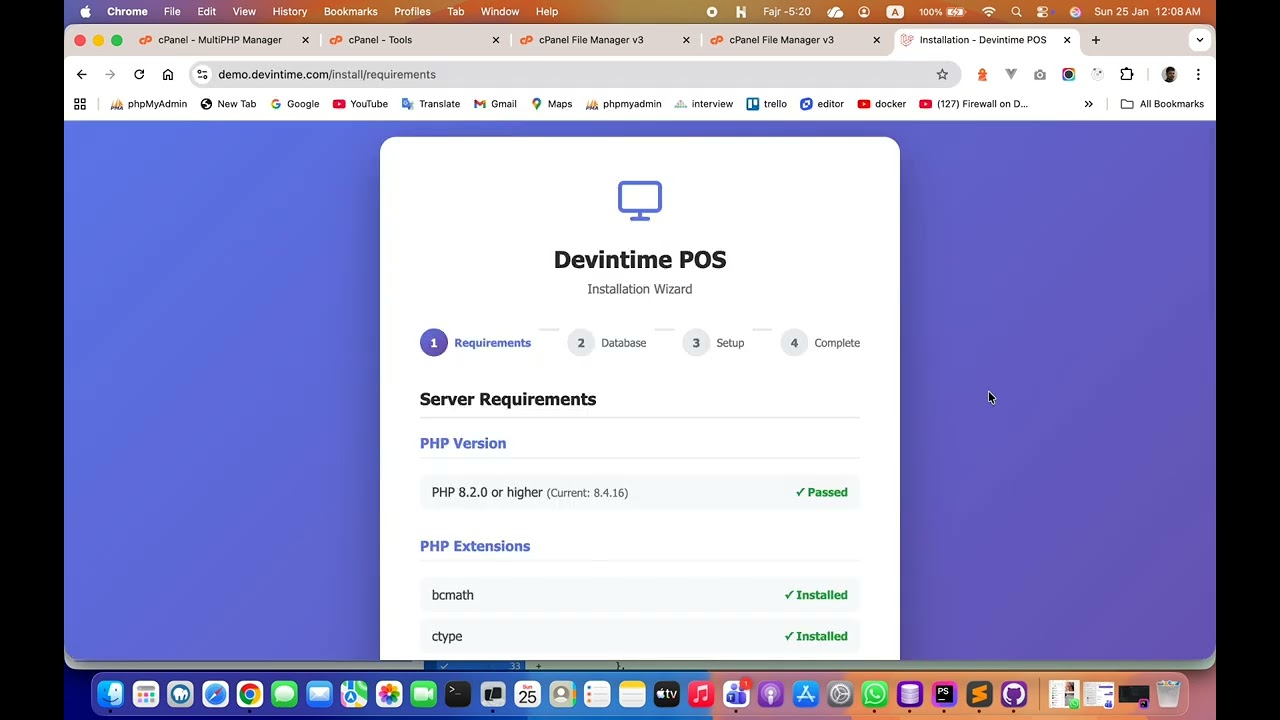This screenshot has height=720, width=1280.
Task: Open the Extensions puzzle-piece menu
Action: click(x=1127, y=74)
